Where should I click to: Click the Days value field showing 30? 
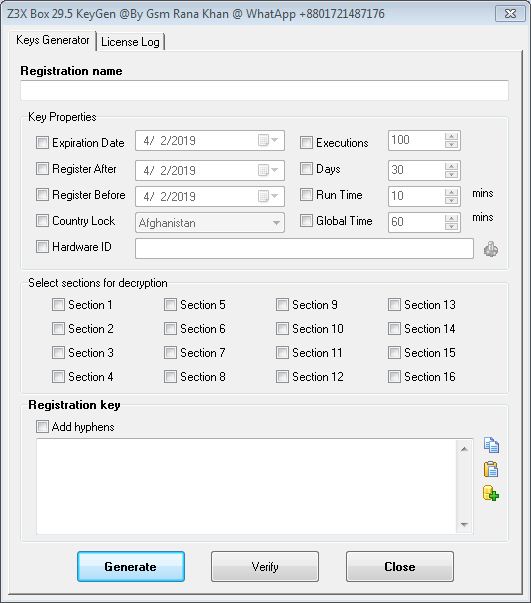pos(416,170)
